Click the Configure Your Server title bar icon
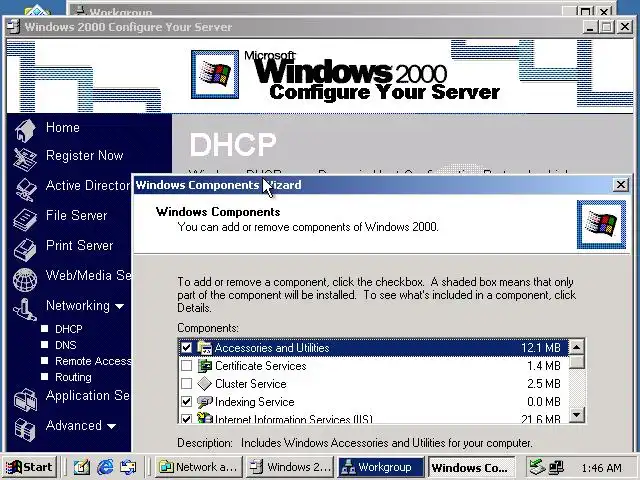Image resolution: width=640 pixels, height=480 pixels. pyautogui.click(x=13, y=27)
